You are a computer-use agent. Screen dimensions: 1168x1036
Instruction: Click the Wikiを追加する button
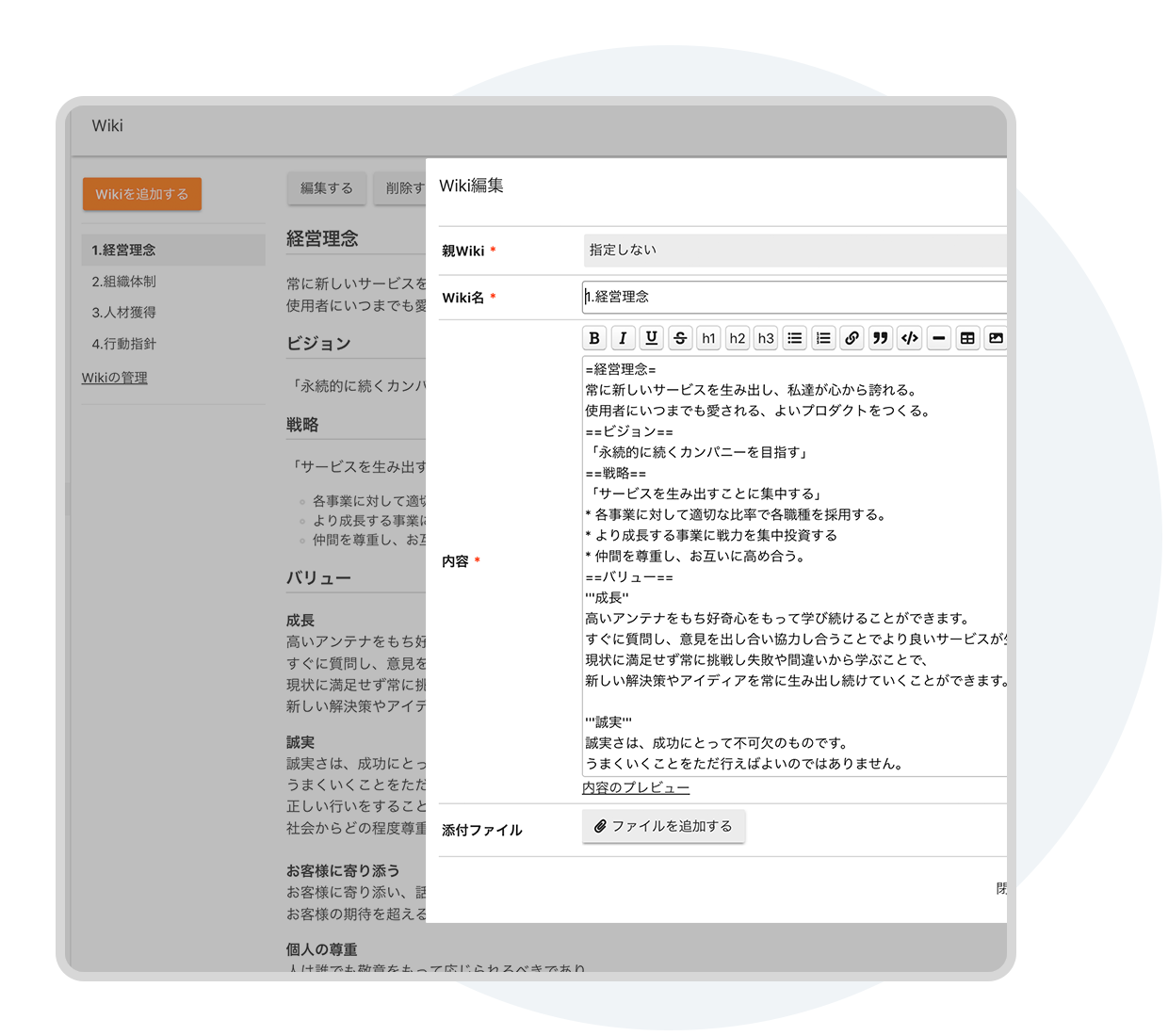[x=142, y=194]
